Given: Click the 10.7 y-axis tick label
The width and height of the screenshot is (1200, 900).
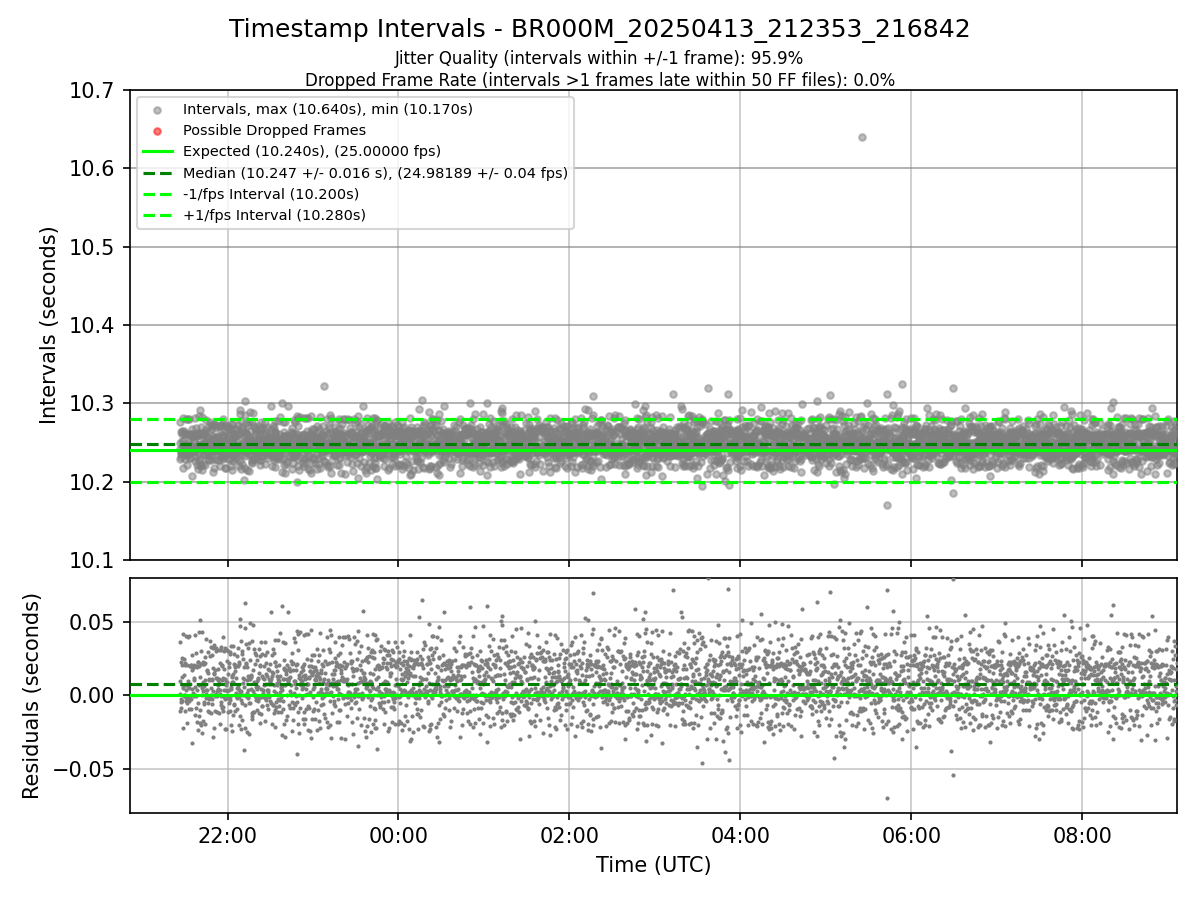Looking at the screenshot, I should 93,90.
